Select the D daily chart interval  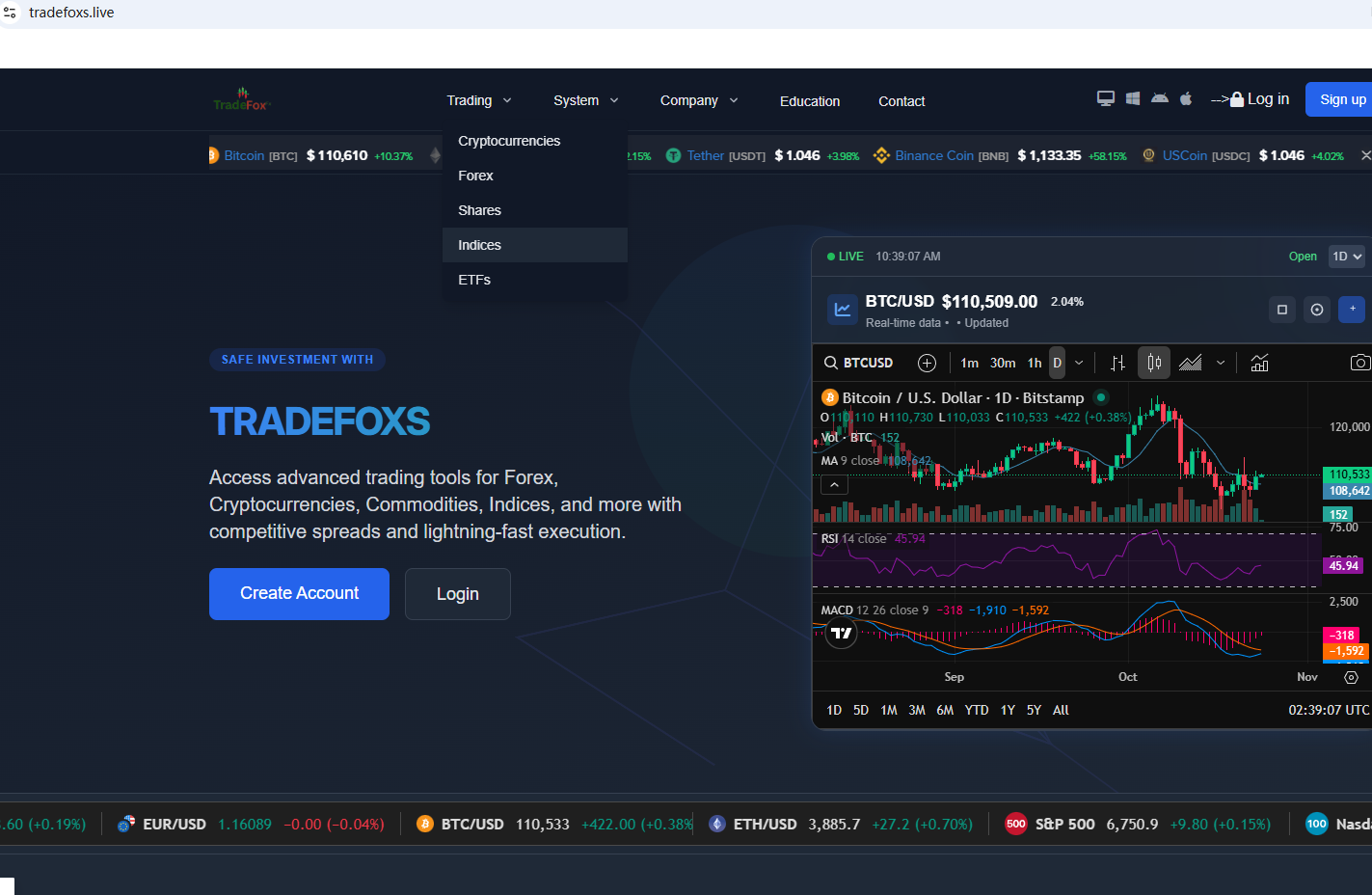pyautogui.click(x=1057, y=363)
